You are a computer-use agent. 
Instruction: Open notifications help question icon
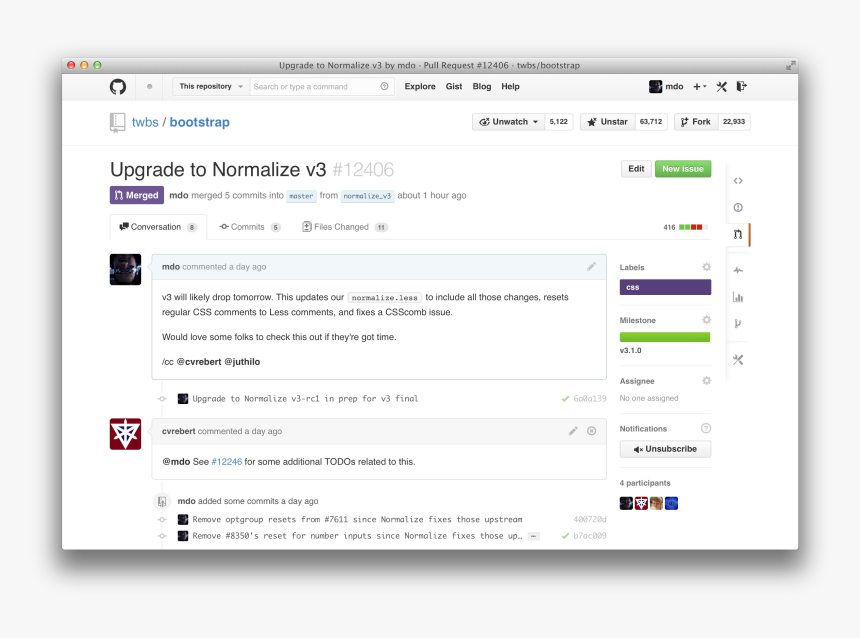[x=706, y=428]
